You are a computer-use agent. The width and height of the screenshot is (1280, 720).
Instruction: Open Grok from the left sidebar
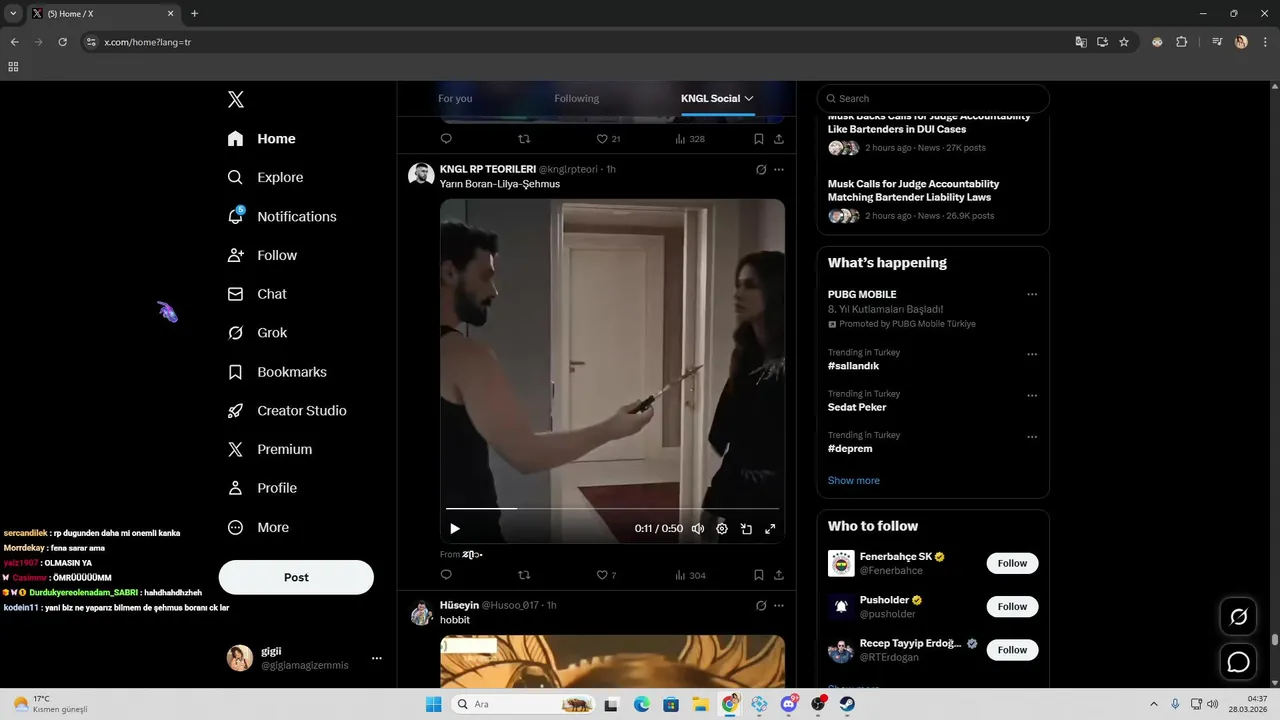pyautogui.click(x=257, y=333)
